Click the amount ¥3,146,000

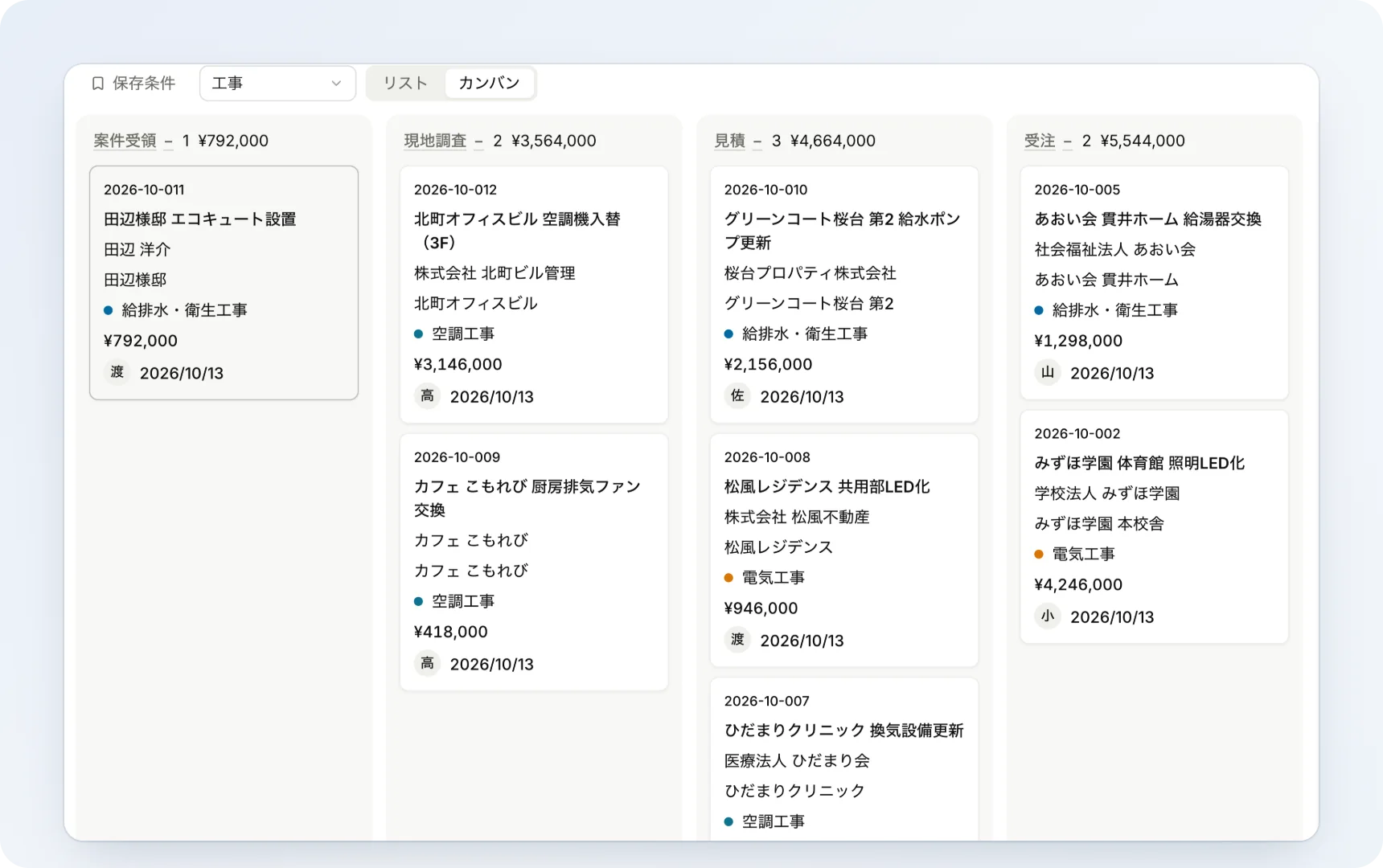point(458,365)
